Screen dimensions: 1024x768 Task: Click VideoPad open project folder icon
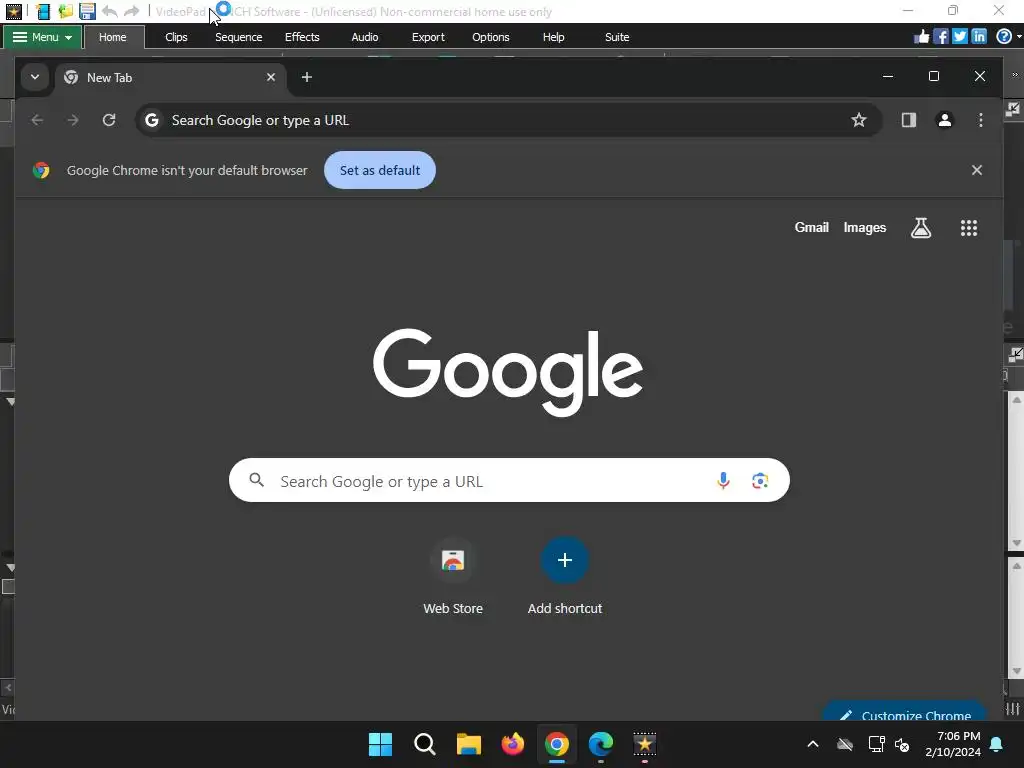tap(65, 11)
